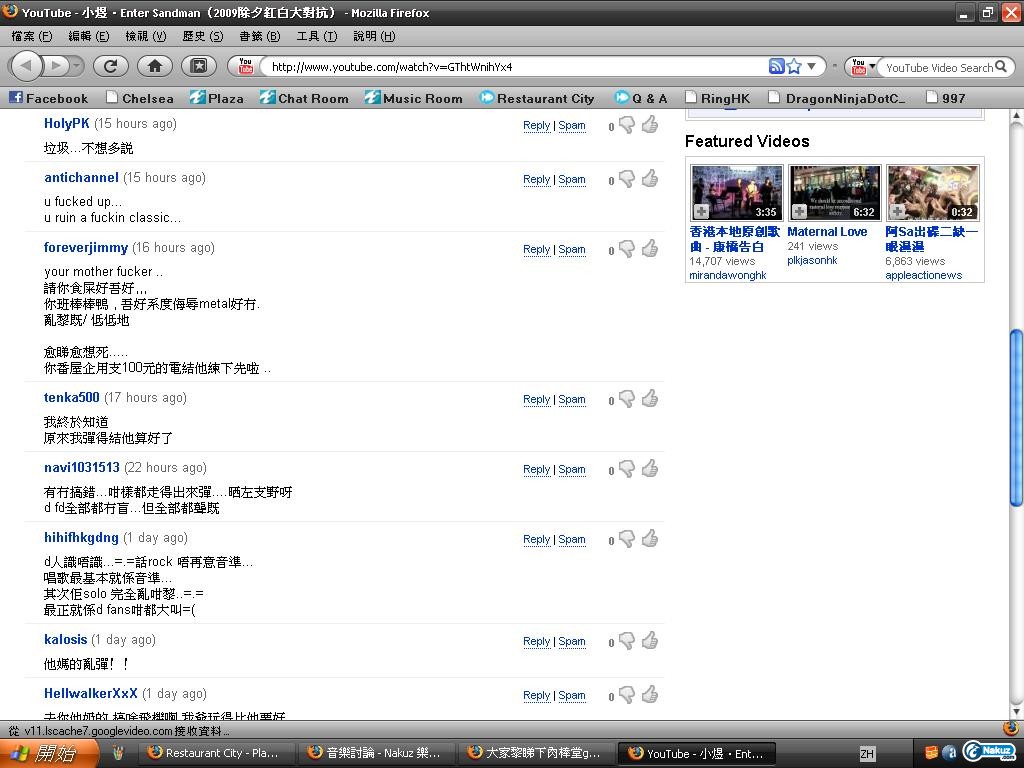Open the Q & A bookmark
This screenshot has width=1024, height=768.
pyautogui.click(x=641, y=98)
